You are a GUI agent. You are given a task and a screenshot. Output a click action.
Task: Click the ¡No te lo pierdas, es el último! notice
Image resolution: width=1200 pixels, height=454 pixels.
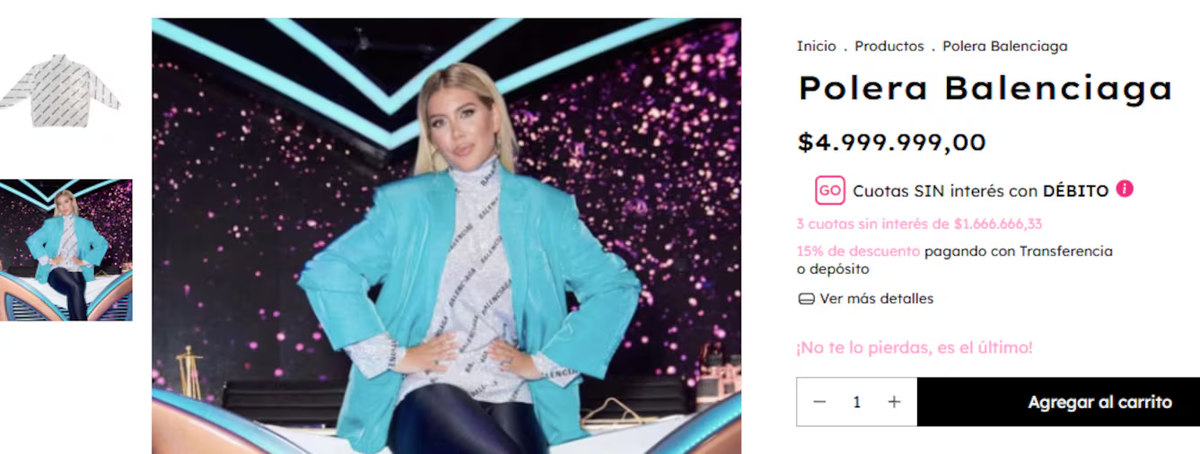point(914,348)
